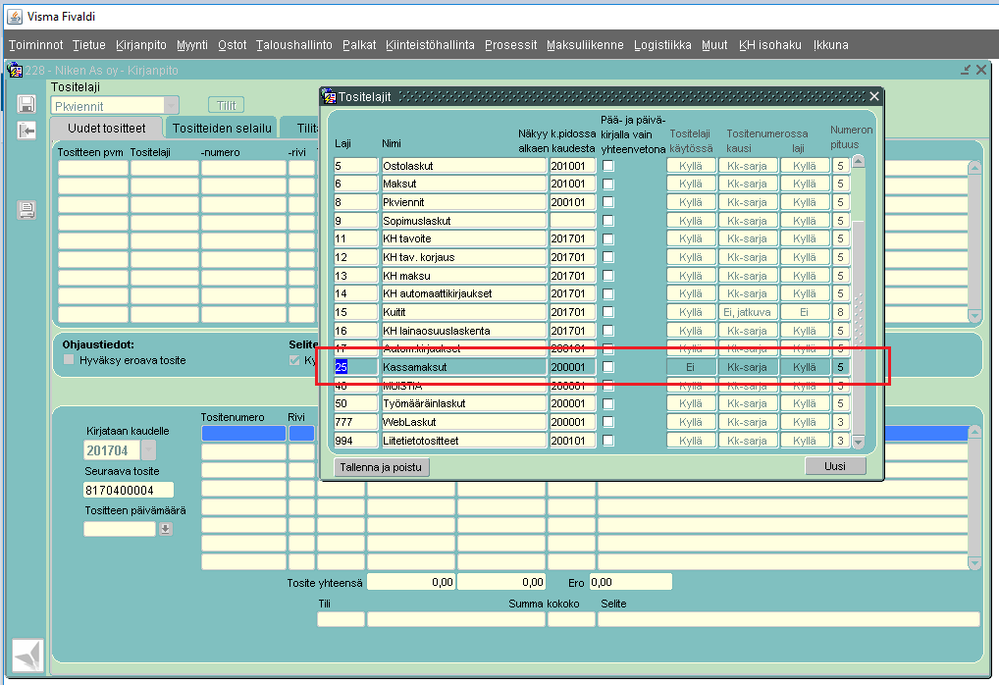The height and width of the screenshot is (685, 999).
Task: Switch to Uudet tositteet tab
Action: click(x=106, y=128)
